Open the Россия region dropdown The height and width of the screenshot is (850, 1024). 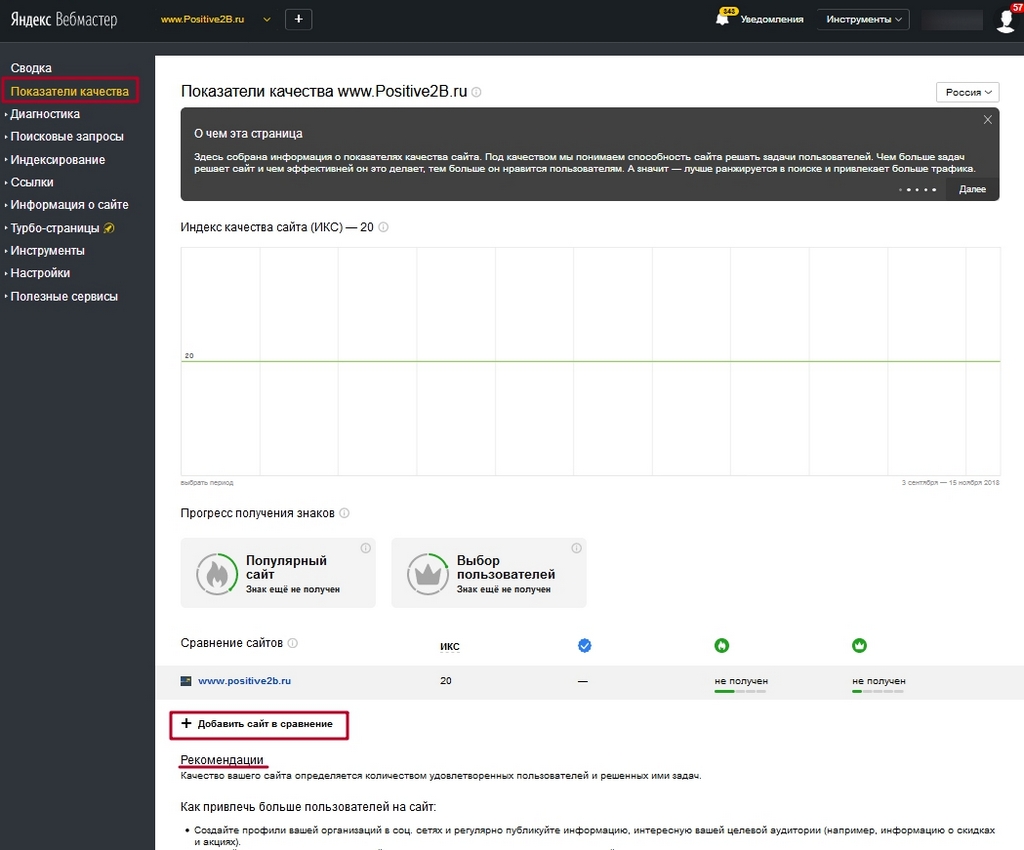[x=968, y=92]
